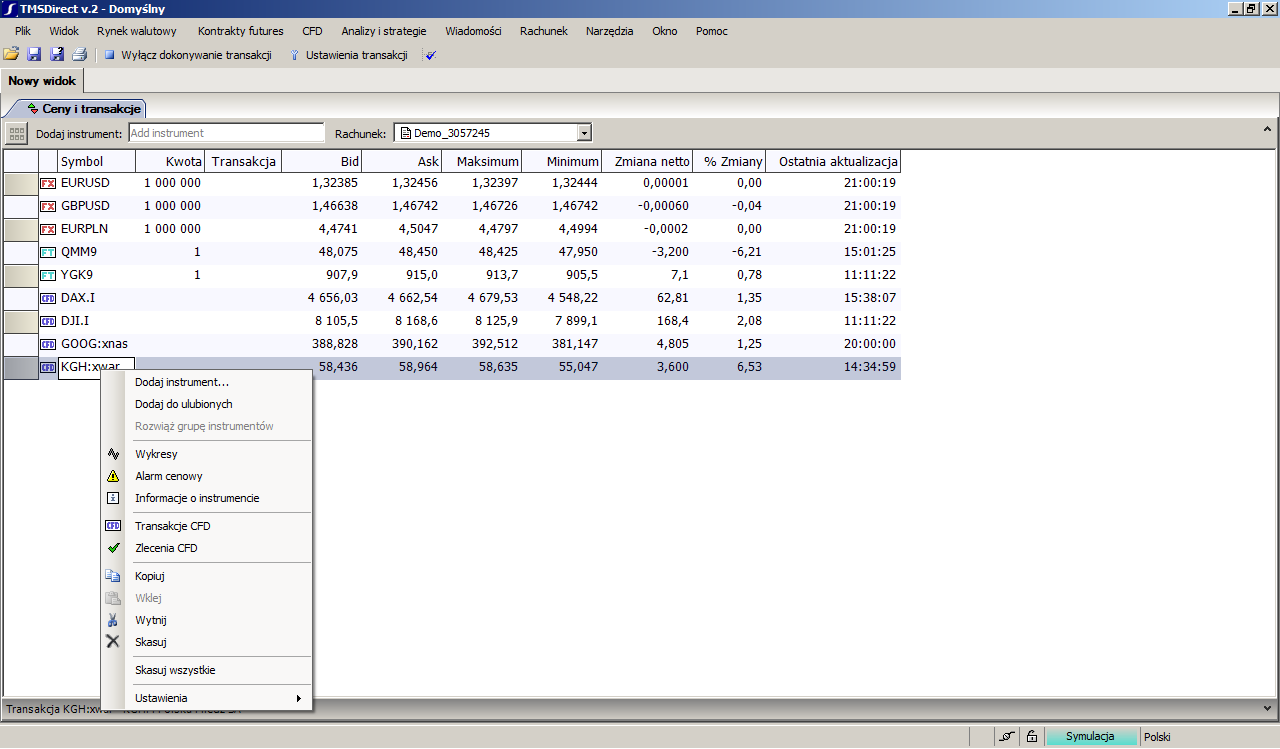Click the scissors icon next to Wytnij

click(113, 620)
